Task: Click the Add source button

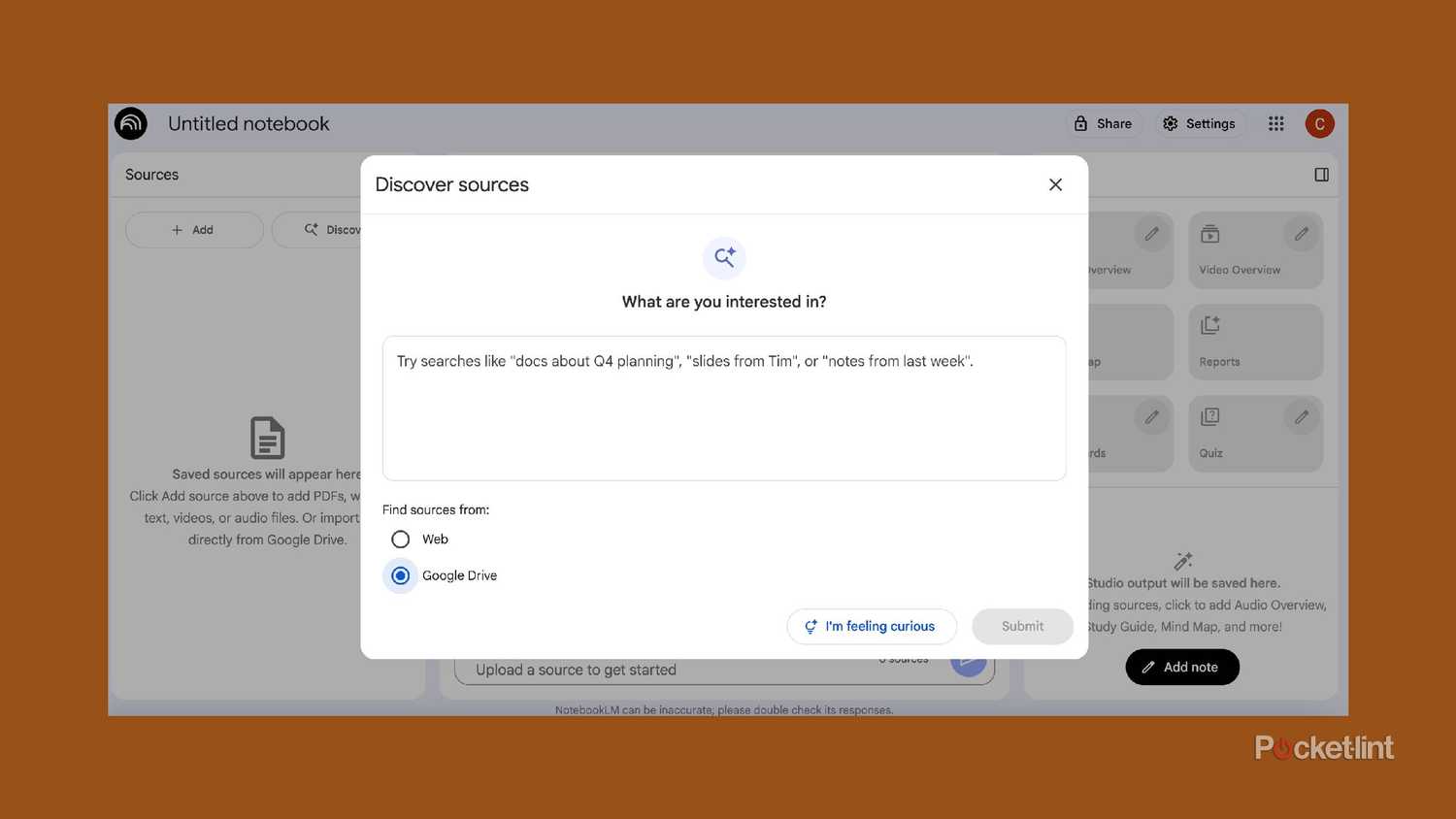Action: (x=194, y=230)
